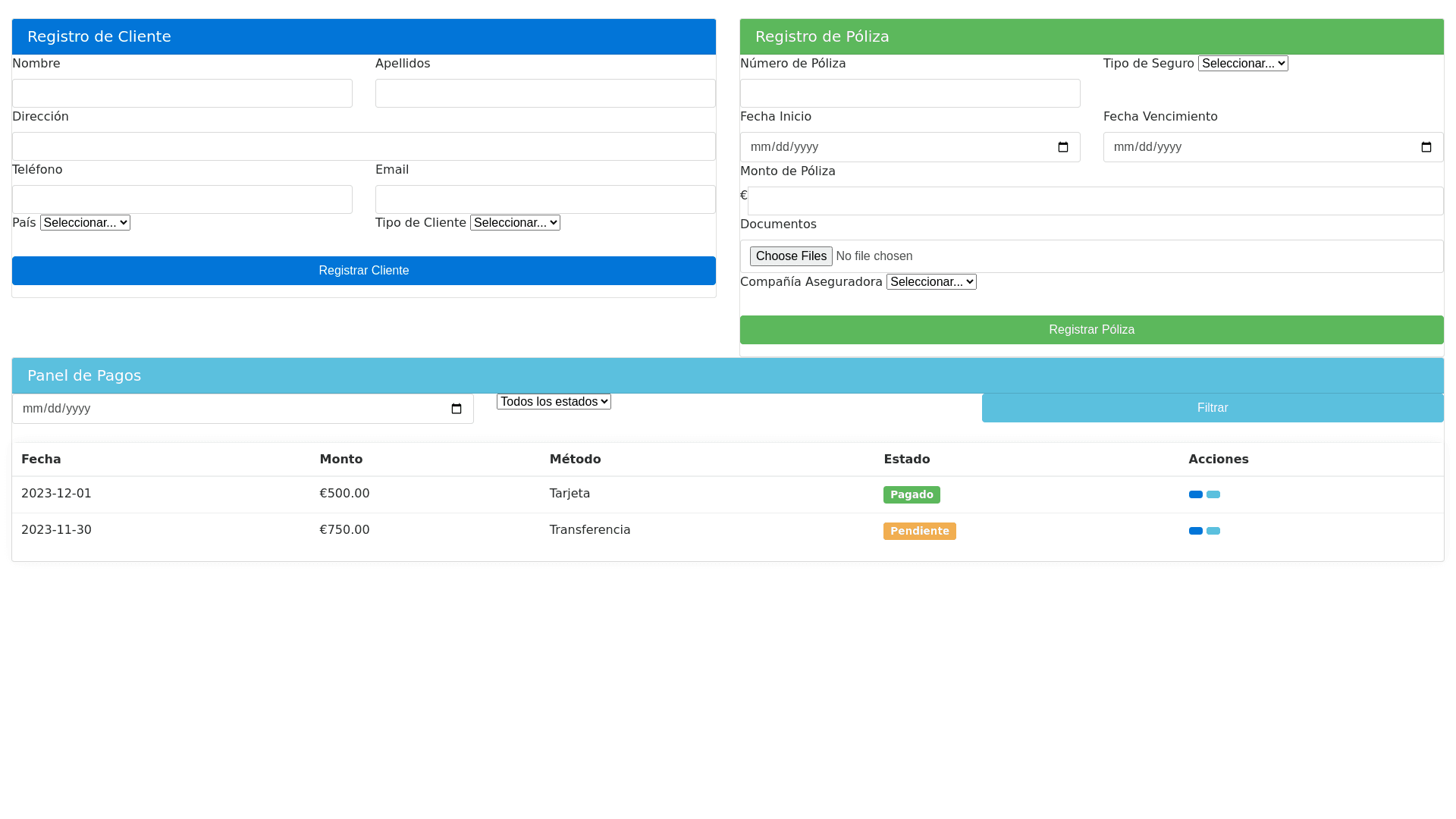1456x819 pixels.
Task: Click Choose Files under Documentos
Action: (x=791, y=256)
